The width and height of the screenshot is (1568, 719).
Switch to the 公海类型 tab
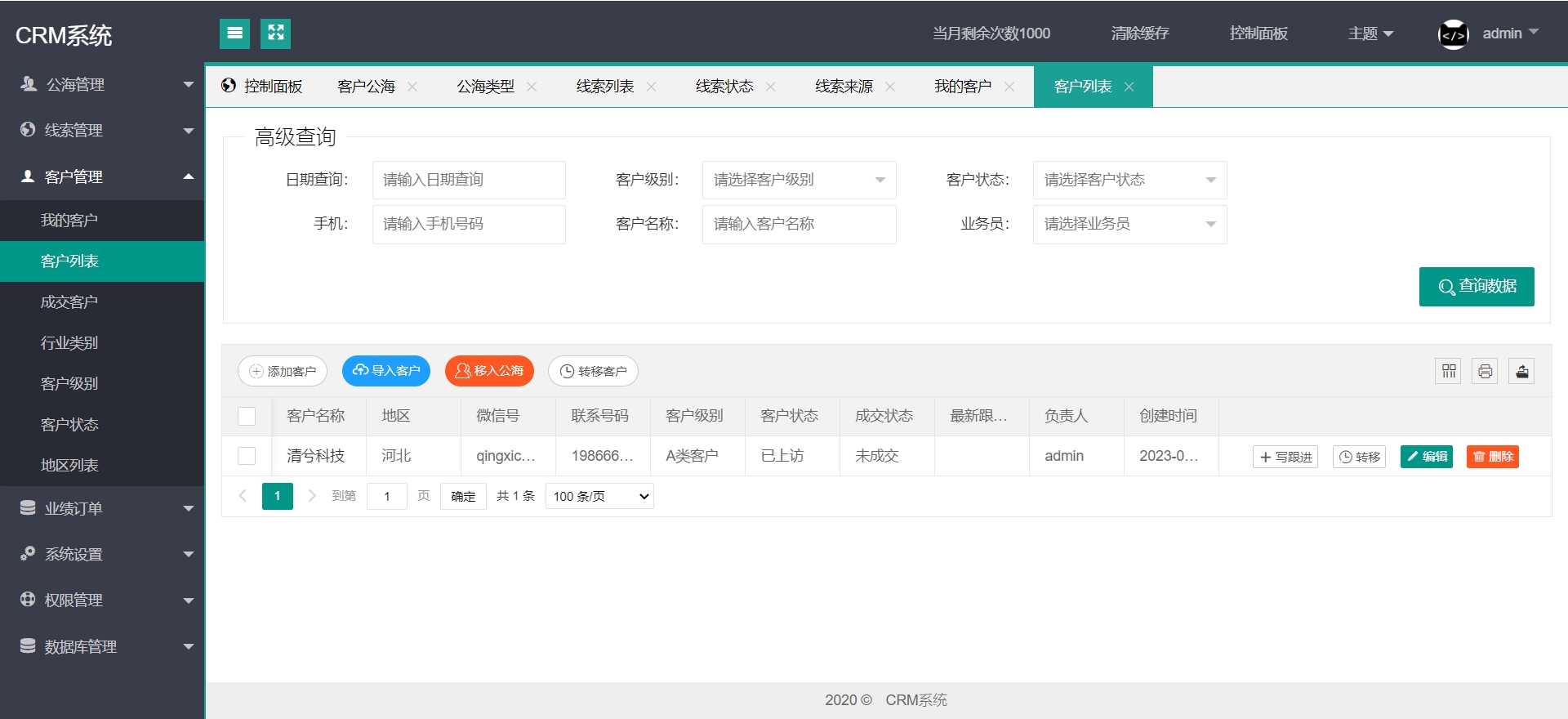point(485,87)
